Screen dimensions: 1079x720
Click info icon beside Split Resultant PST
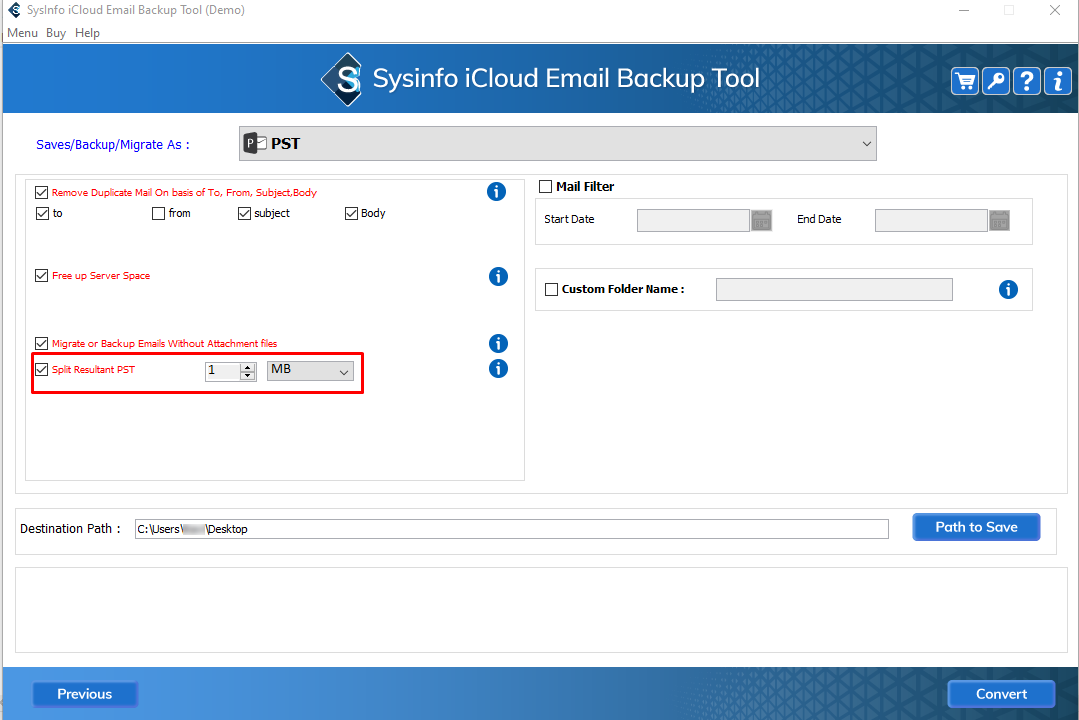[x=498, y=369]
